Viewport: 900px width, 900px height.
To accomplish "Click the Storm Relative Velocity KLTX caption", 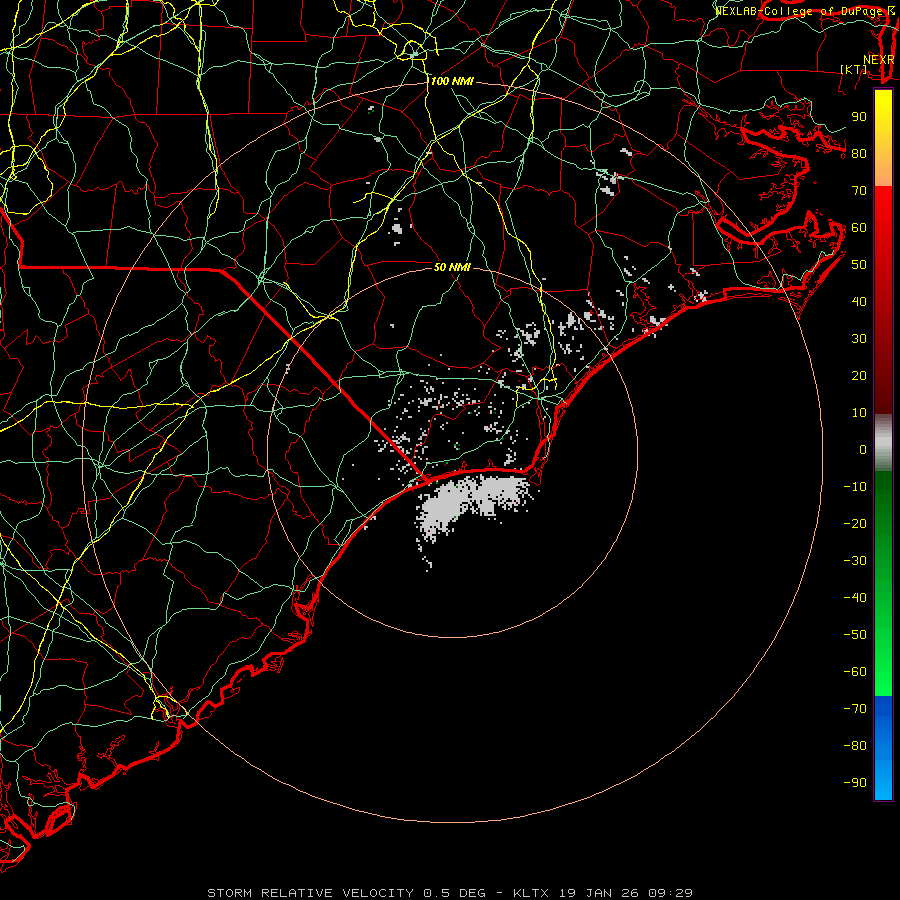I will tap(450, 893).
